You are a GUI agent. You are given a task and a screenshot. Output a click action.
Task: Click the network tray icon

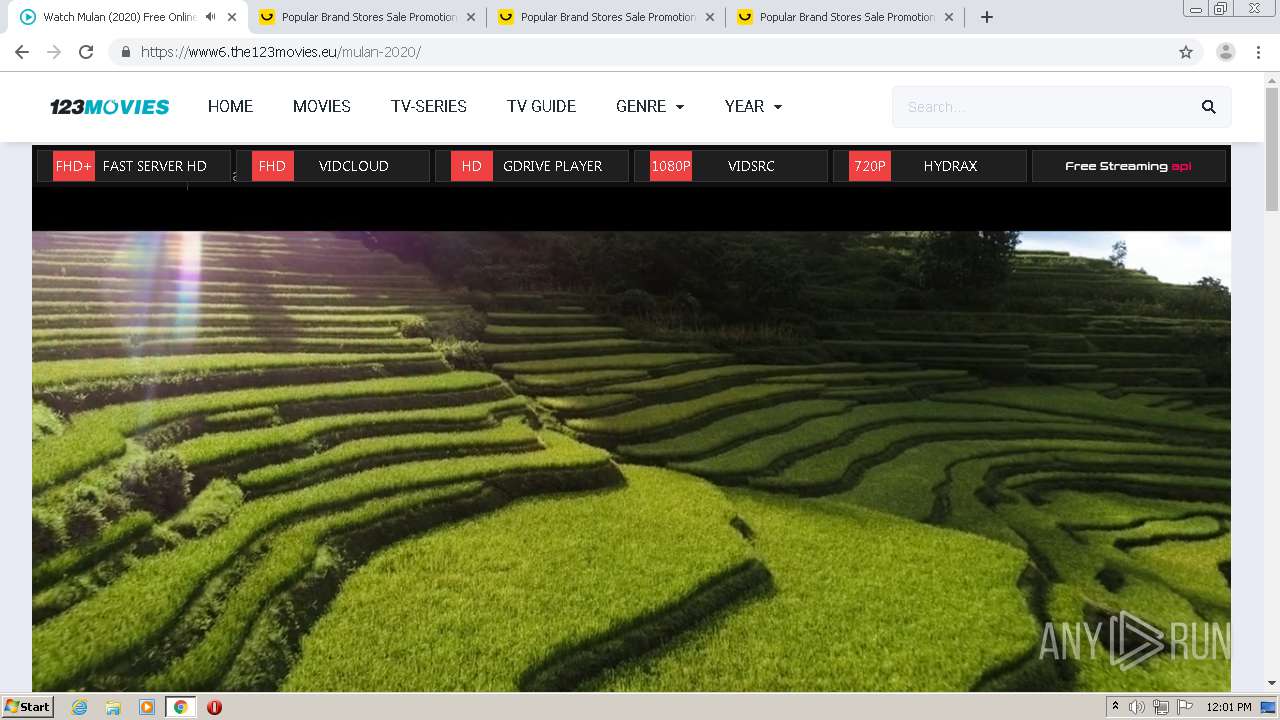tap(1160, 707)
